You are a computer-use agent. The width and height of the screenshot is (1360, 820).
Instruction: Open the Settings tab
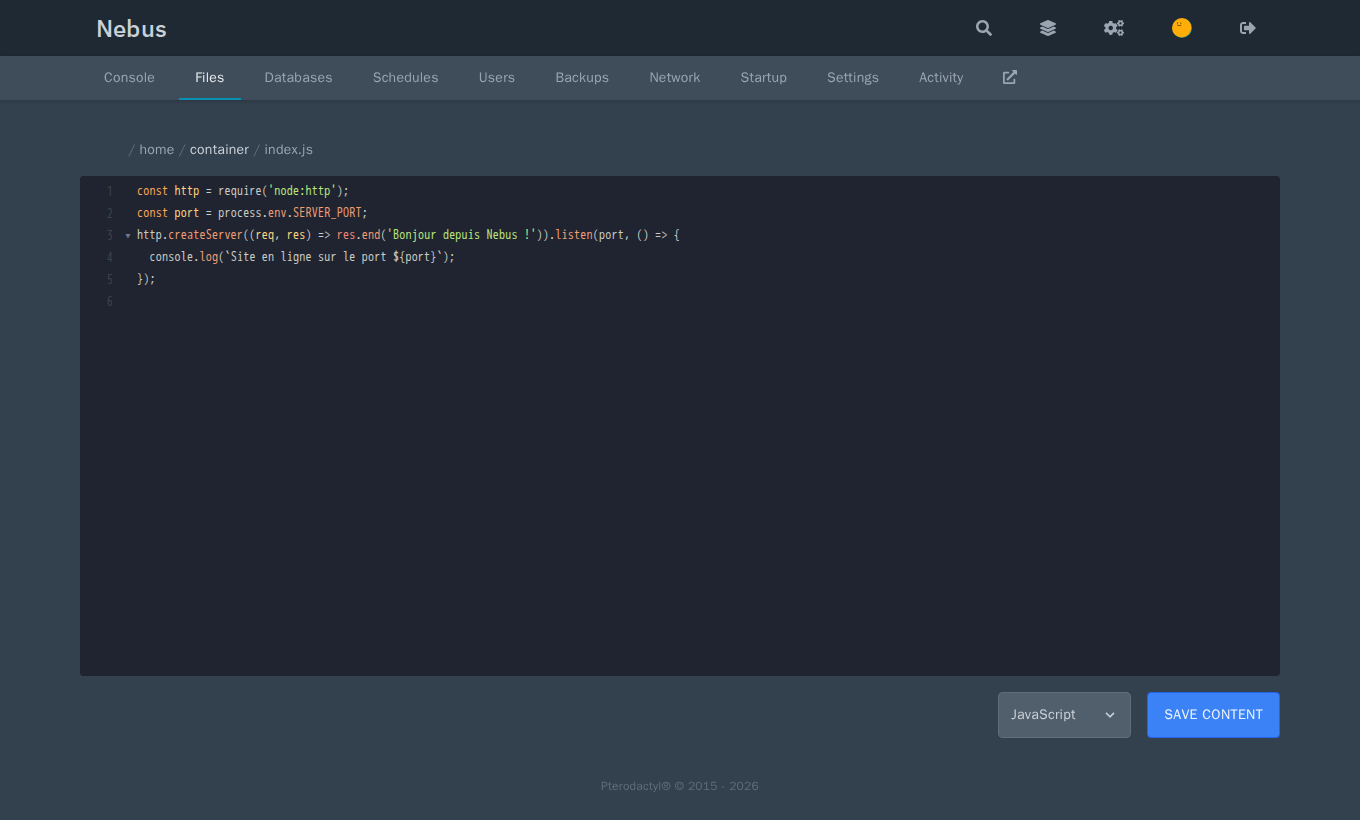click(x=853, y=78)
